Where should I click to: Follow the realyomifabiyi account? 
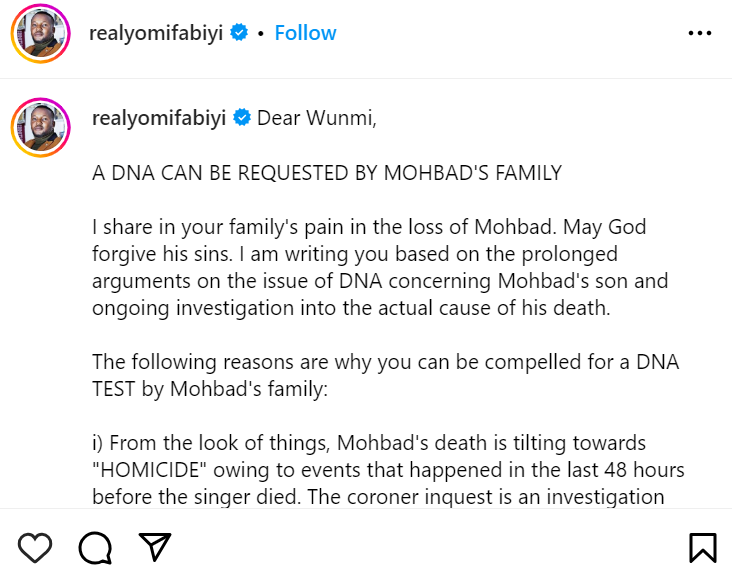pyautogui.click(x=305, y=33)
